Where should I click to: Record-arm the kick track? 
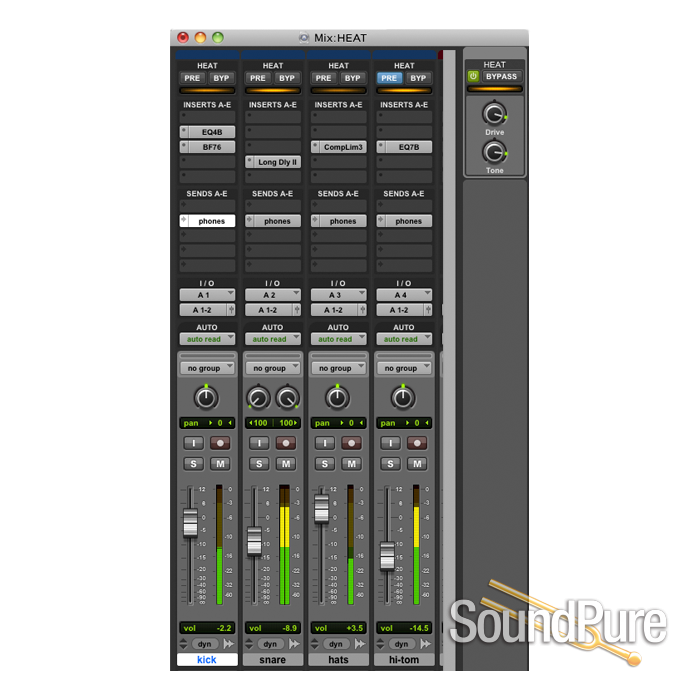[220, 443]
